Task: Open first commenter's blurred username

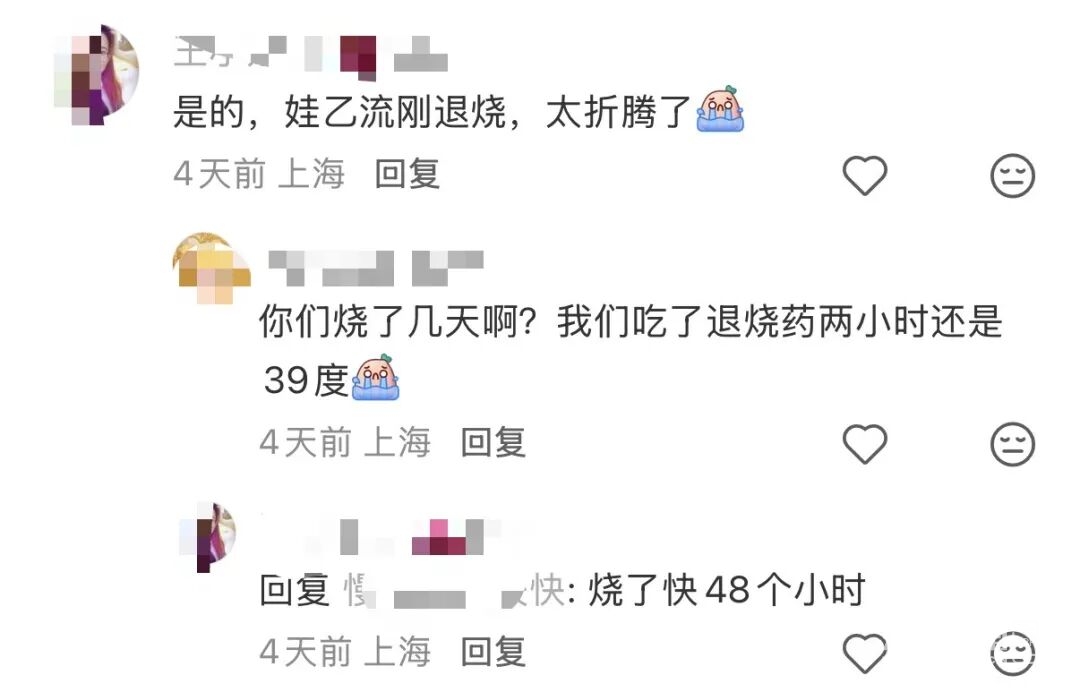Action: (x=311, y=54)
